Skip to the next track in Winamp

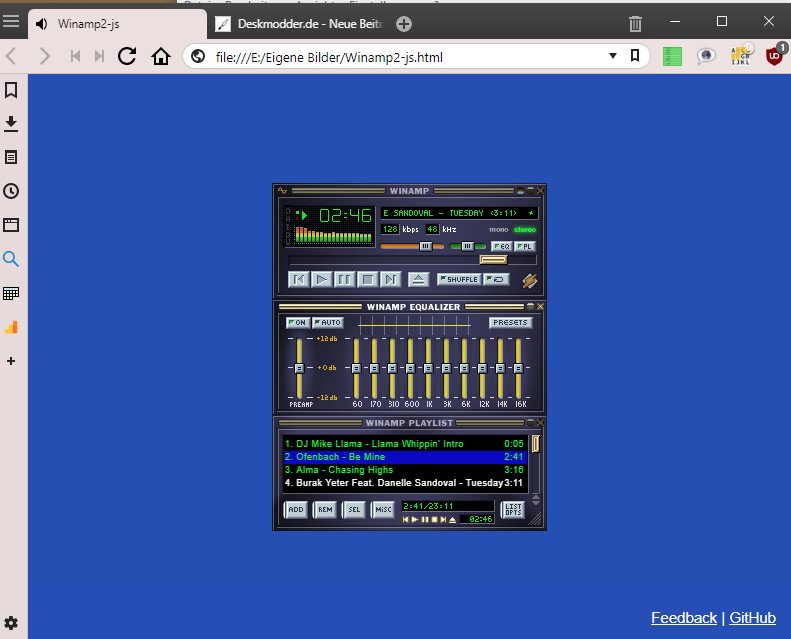[x=390, y=279]
